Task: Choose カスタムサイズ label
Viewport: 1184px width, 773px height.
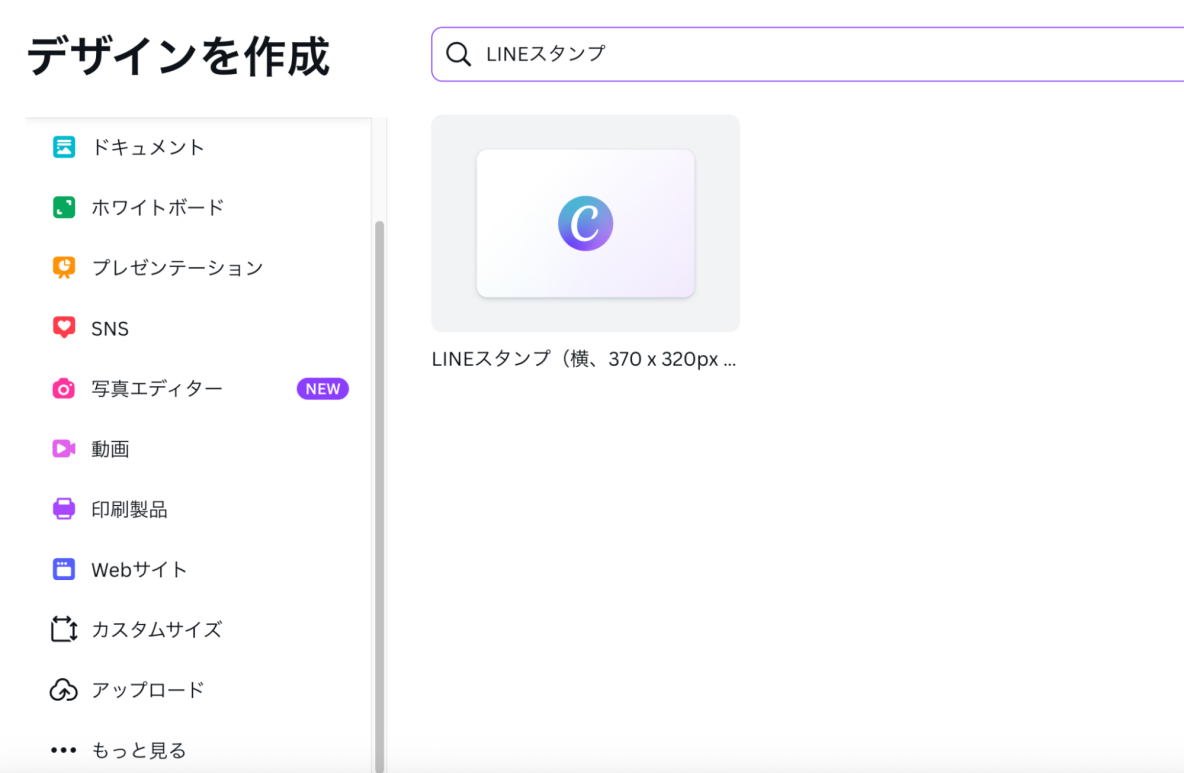Action: (157, 630)
